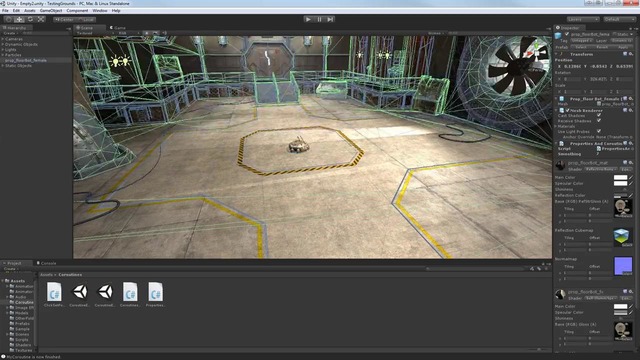The width and height of the screenshot is (640, 360).
Task: Click the prefab Apply button
Action: pos(624,47)
